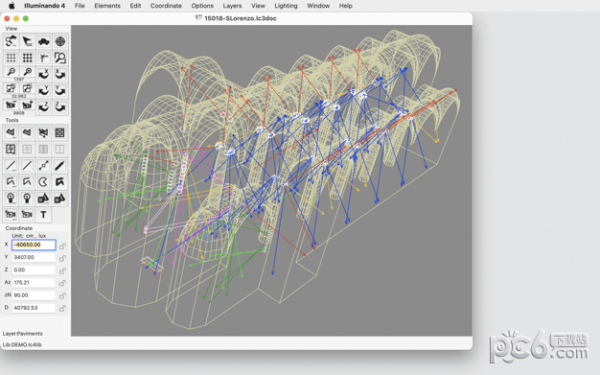Click the dense dot grid icon
The width and height of the screenshot is (600, 375).
coord(27,58)
